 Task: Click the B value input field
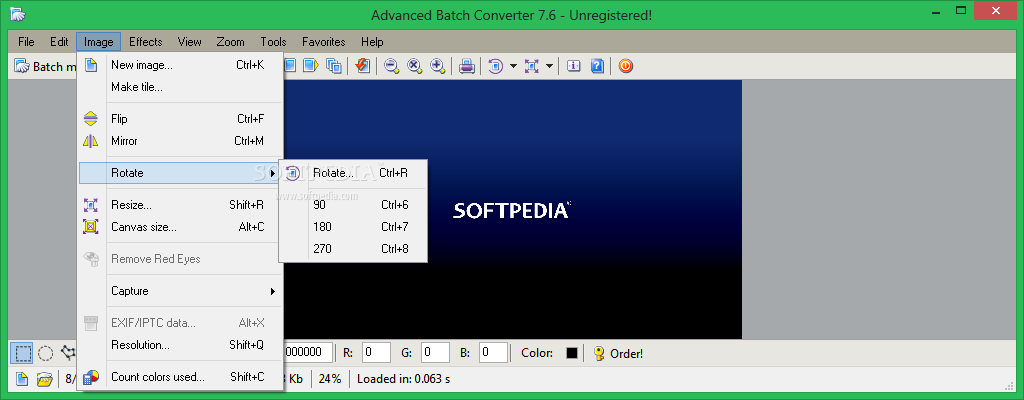(494, 352)
